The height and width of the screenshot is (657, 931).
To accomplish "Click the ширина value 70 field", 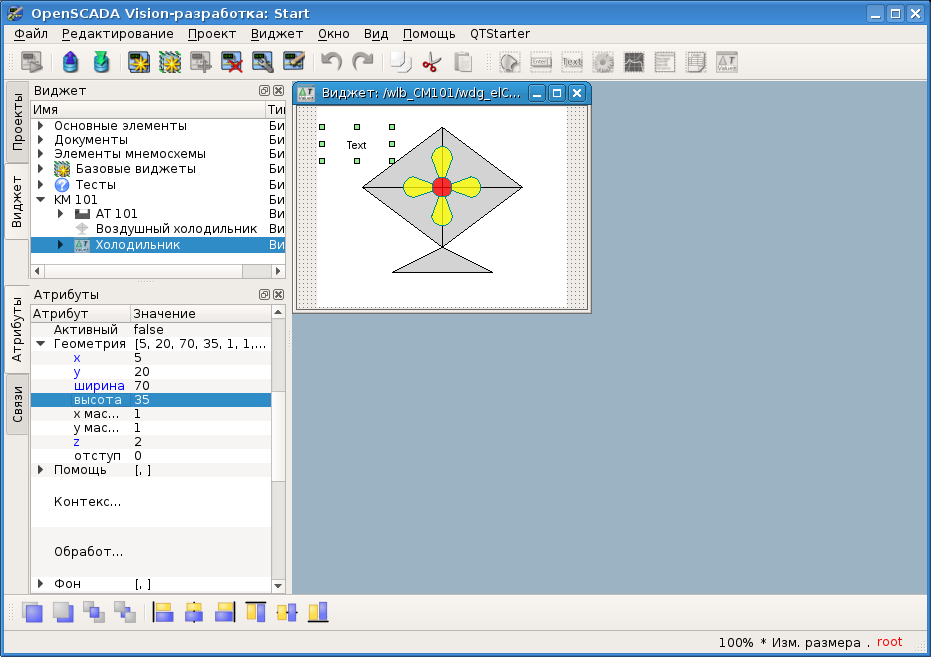I will coord(200,386).
